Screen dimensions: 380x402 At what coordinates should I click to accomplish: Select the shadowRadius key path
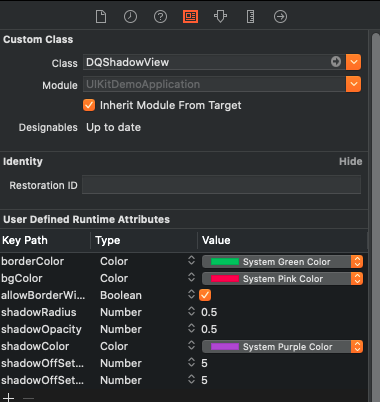pyautogui.click(x=39, y=312)
